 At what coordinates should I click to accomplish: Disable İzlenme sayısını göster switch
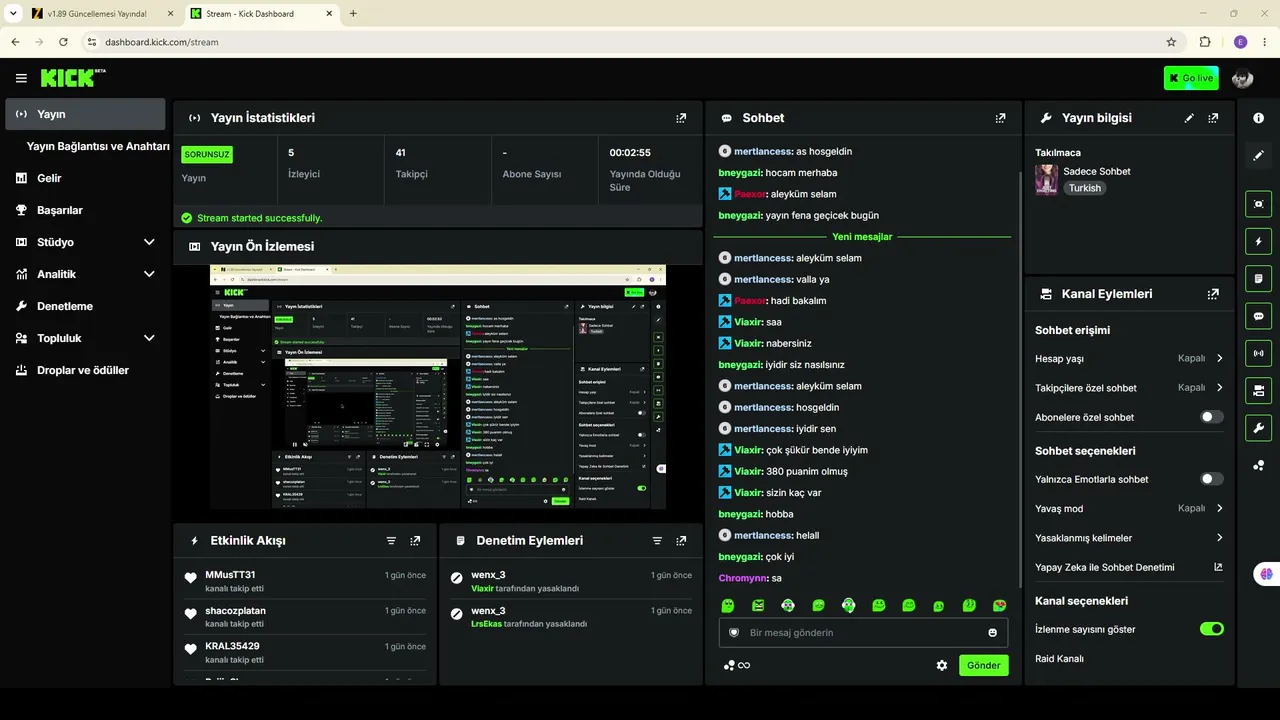[x=1211, y=629]
